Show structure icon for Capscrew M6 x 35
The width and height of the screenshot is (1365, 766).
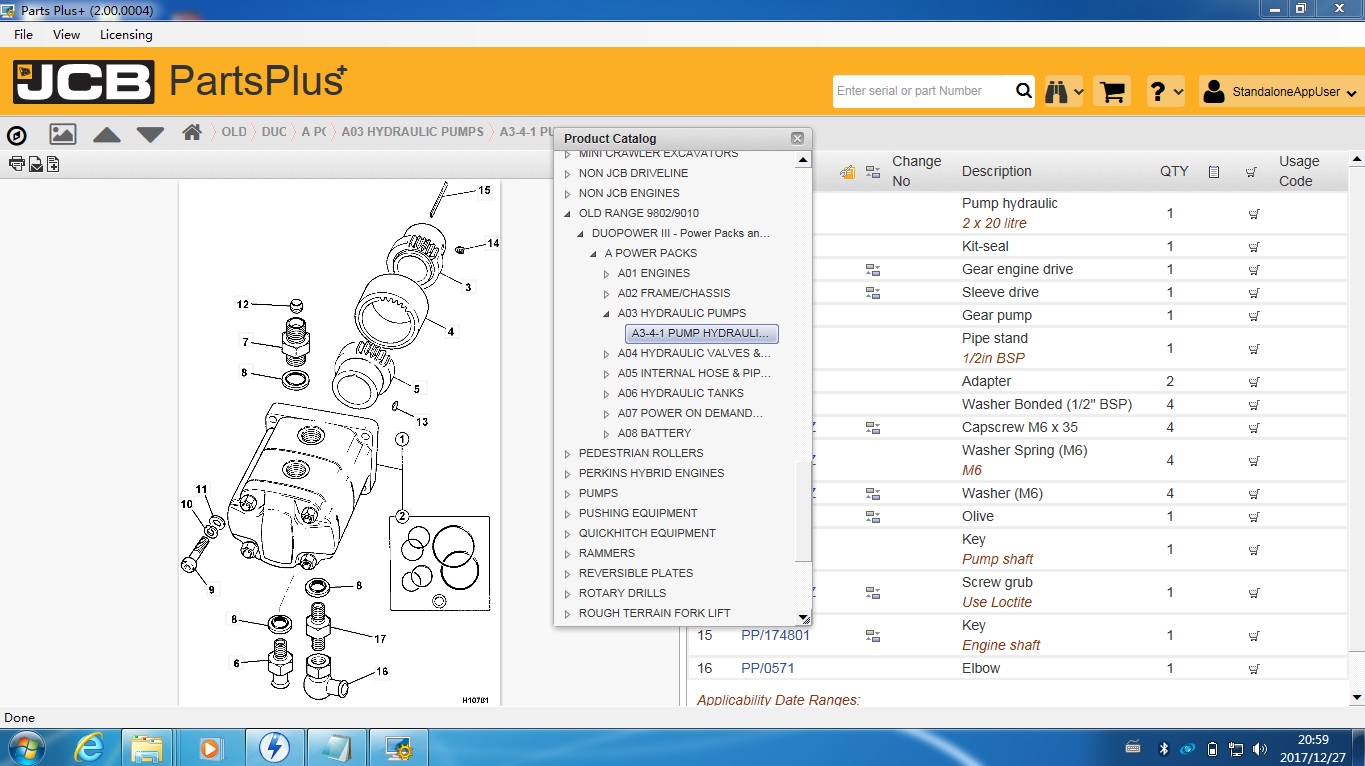873,428
